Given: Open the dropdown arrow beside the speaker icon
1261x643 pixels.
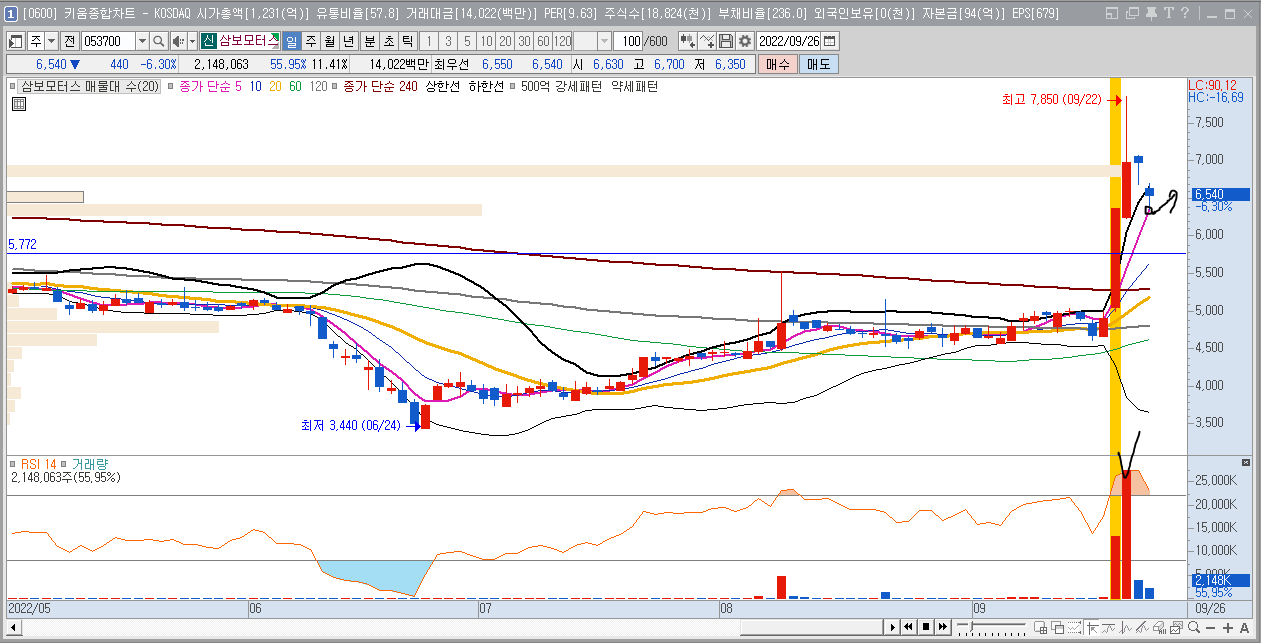Looking at the screenshot, I should (192, 41).
